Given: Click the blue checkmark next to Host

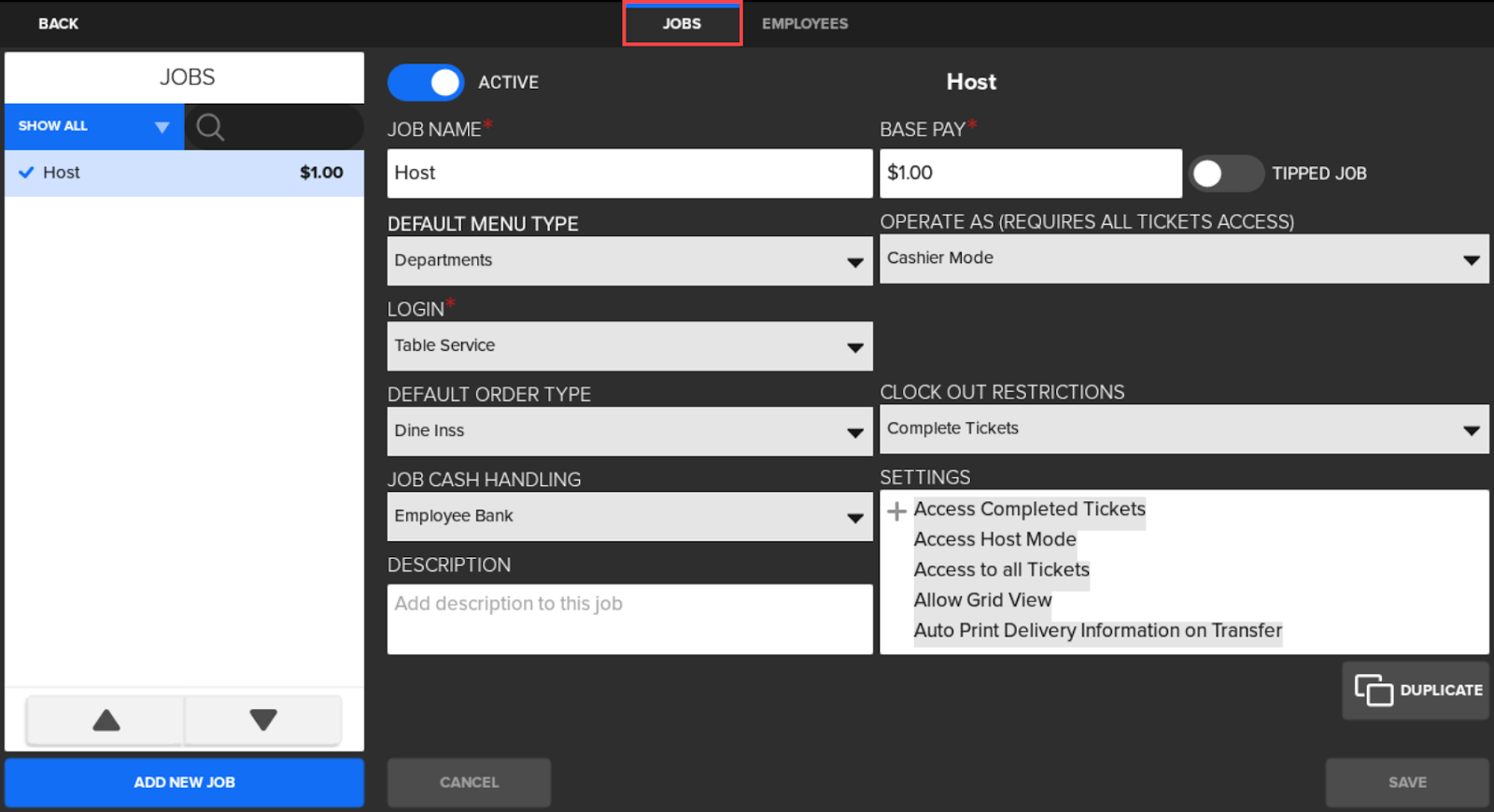Looking at the screenshot, I should pyautogui.click(x=26, y=173).
